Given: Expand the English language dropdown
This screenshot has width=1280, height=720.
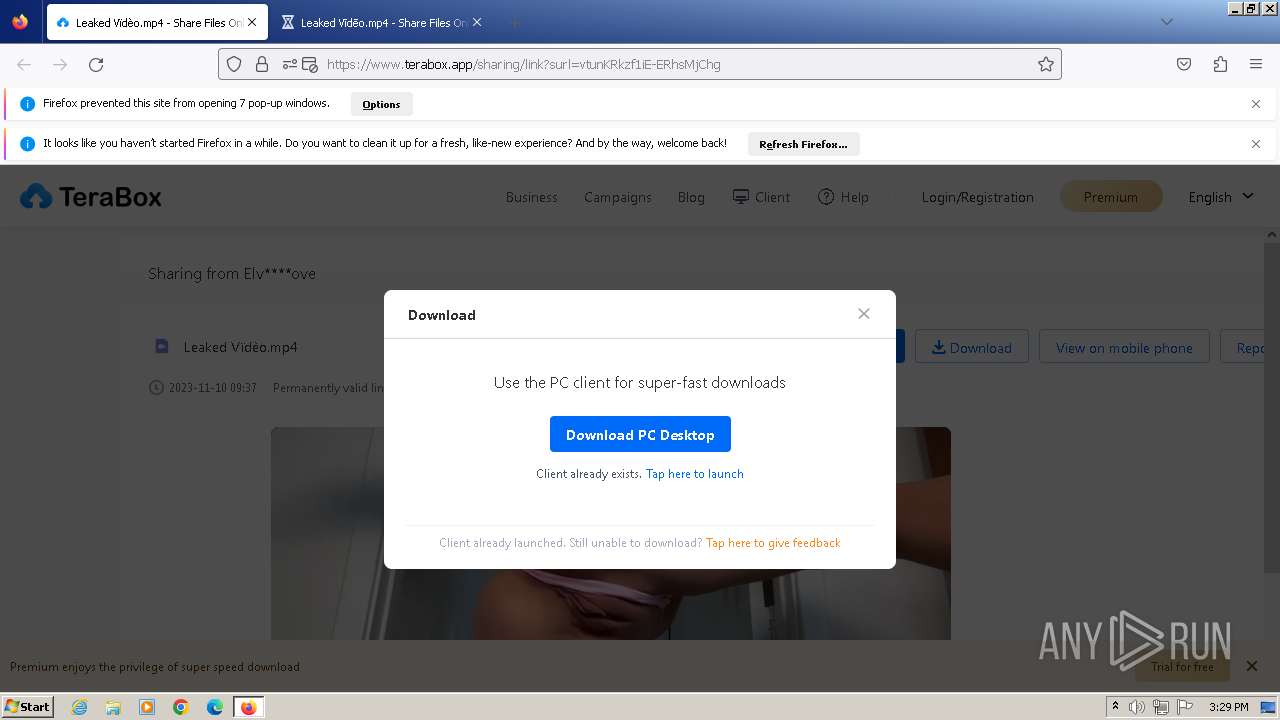Looking at the screenshot, I should 1221,197.
